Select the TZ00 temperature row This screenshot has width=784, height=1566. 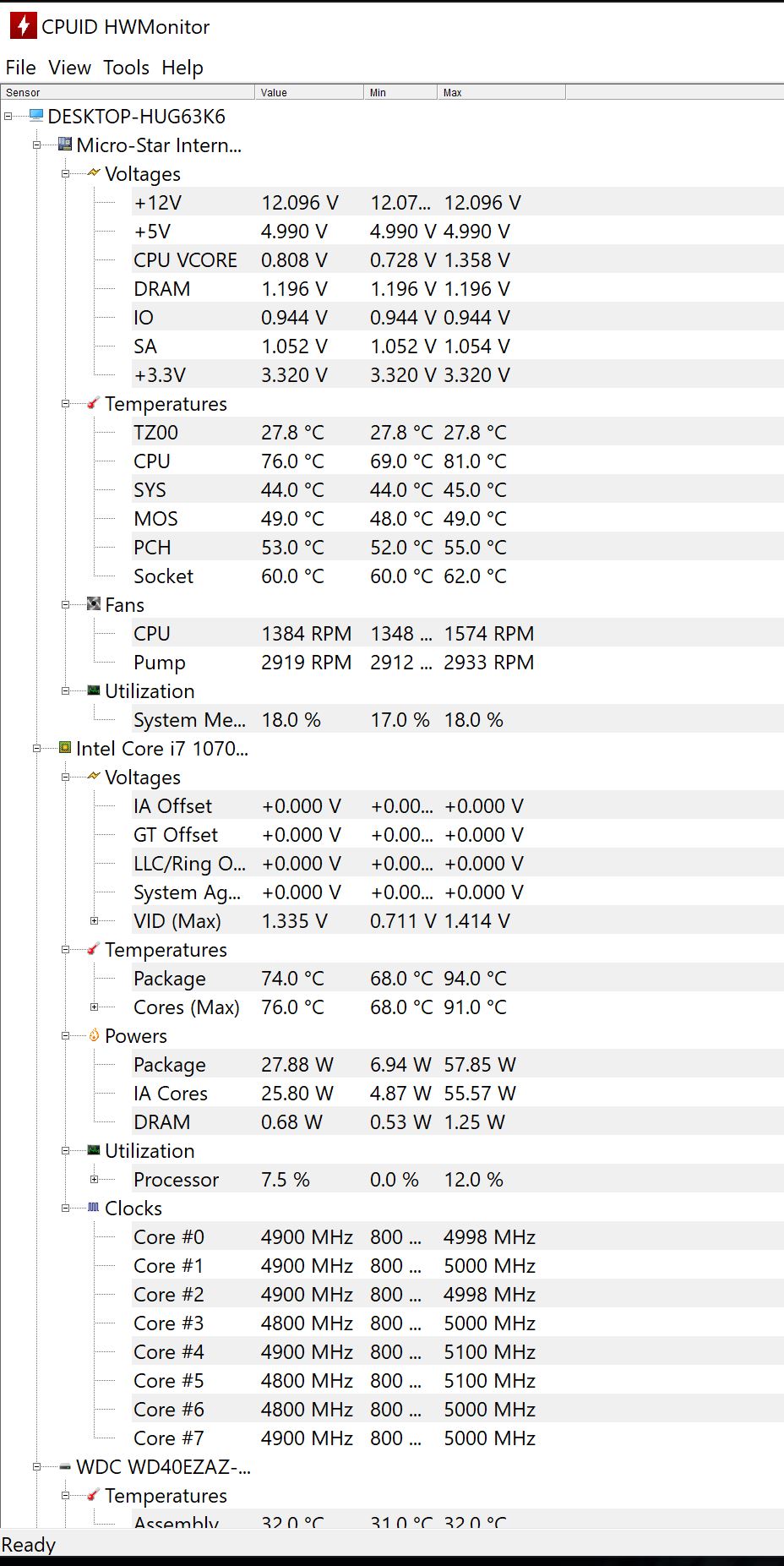tap(457, 432)
